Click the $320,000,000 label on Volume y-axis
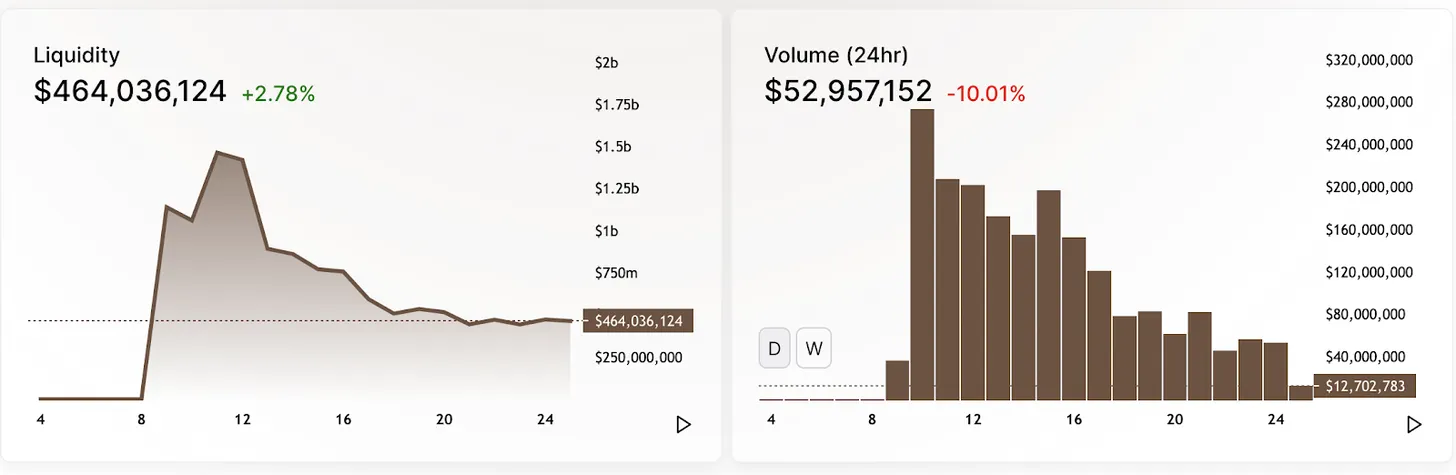The image size is (1456, 475). pos(1368,60)
